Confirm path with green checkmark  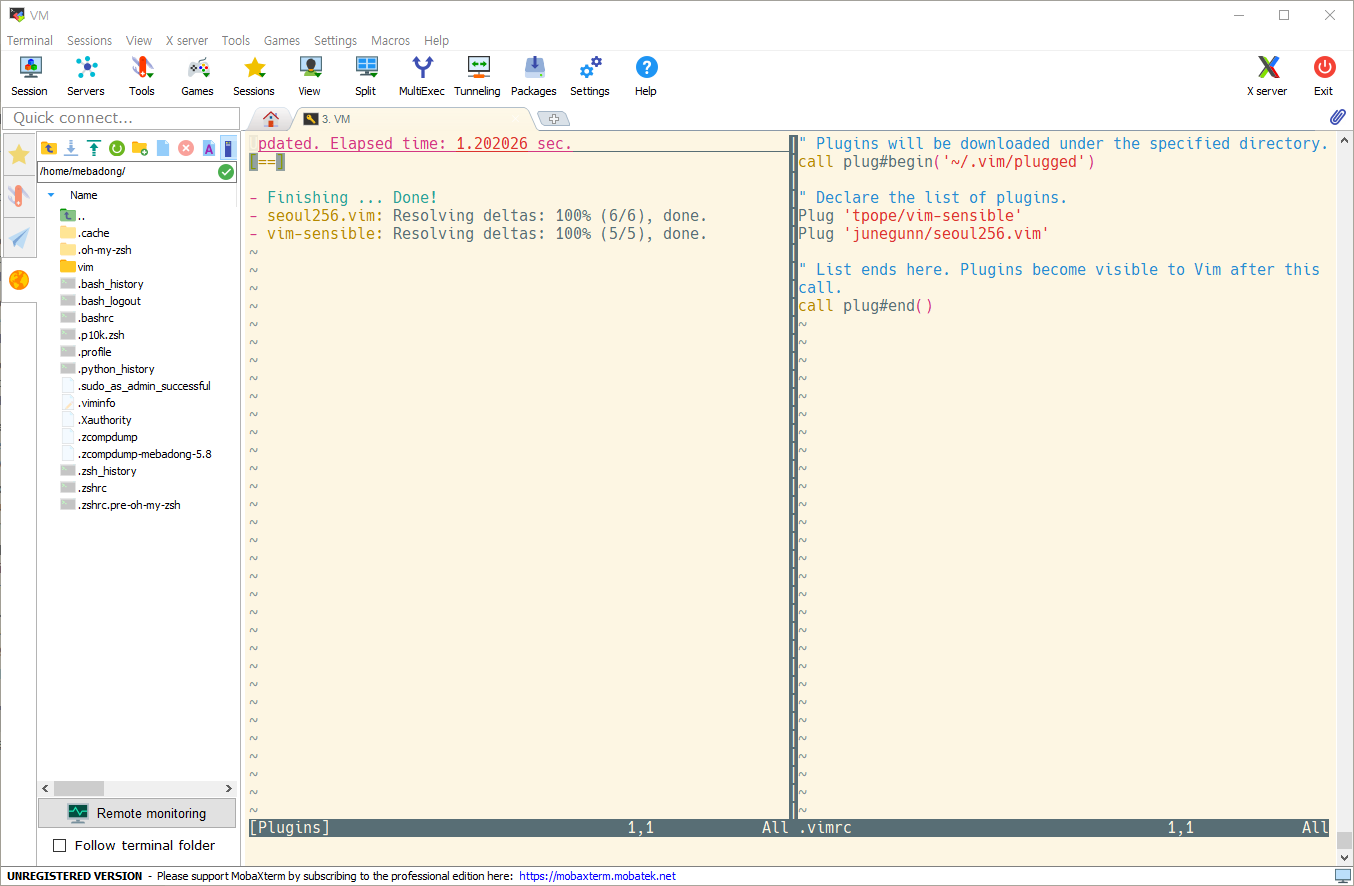pyautogui.click(x=226, y=172)
